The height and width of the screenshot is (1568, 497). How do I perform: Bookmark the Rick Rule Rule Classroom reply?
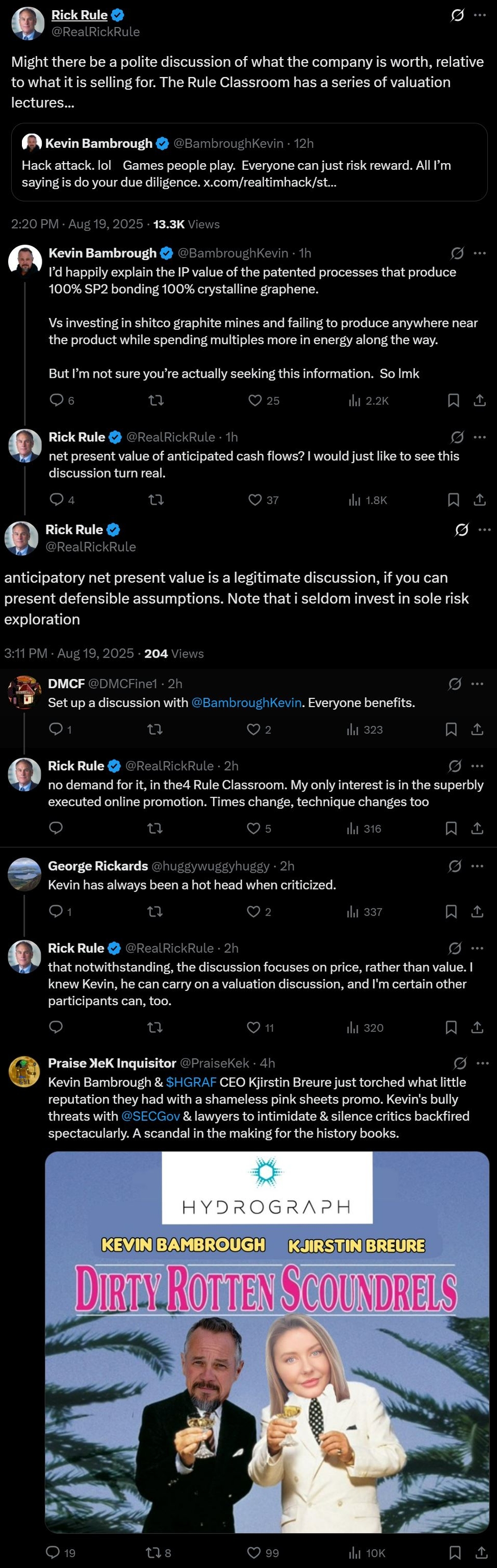451,828
